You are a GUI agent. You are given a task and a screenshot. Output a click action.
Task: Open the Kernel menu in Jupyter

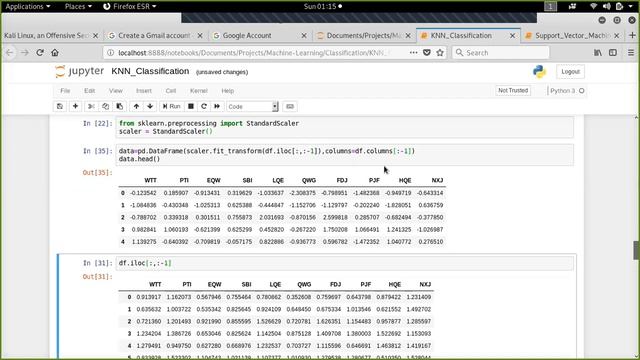point(199,91)
